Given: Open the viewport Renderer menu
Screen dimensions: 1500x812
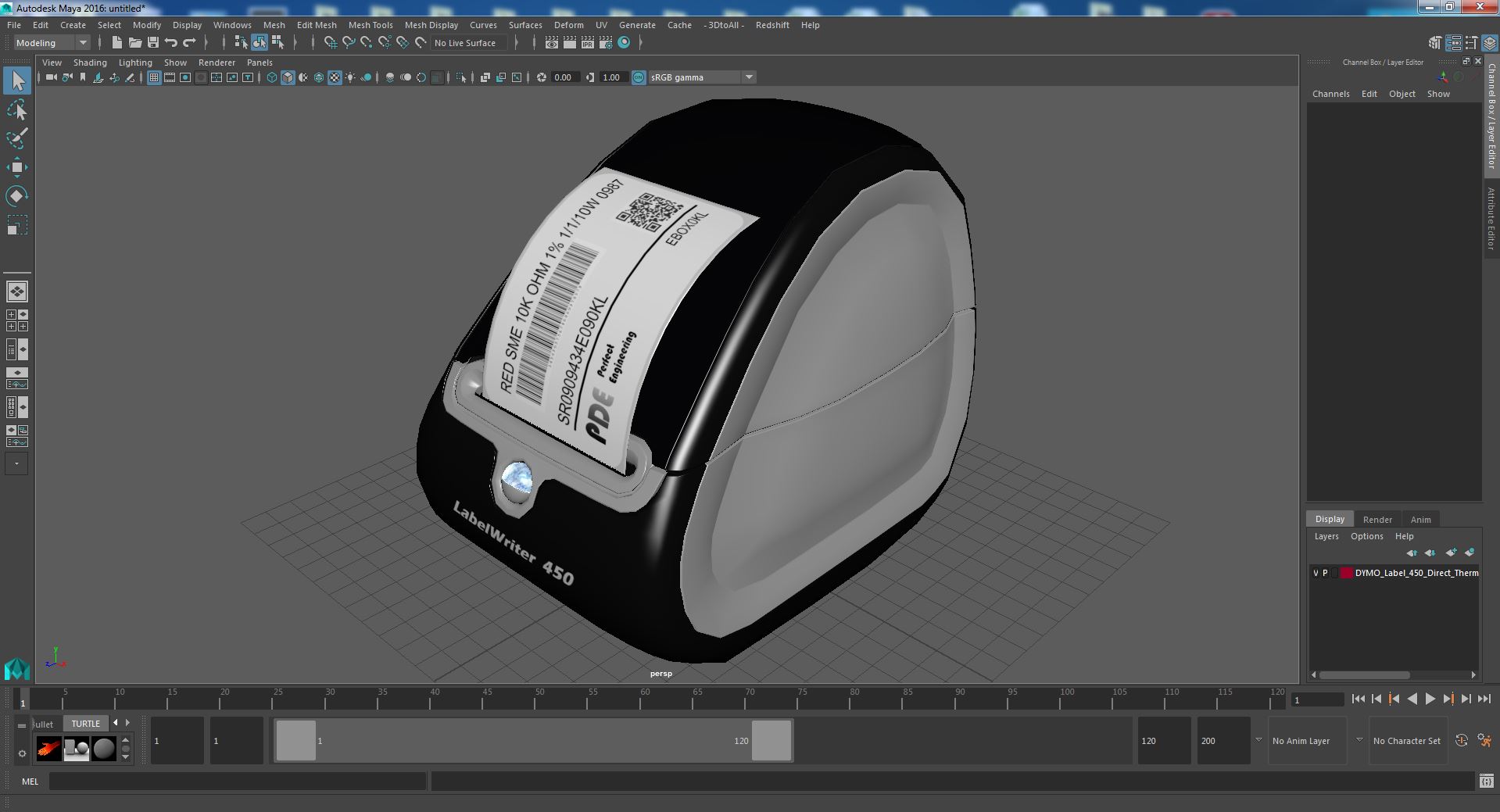Looking at the screenshot, I should (217, 63).
